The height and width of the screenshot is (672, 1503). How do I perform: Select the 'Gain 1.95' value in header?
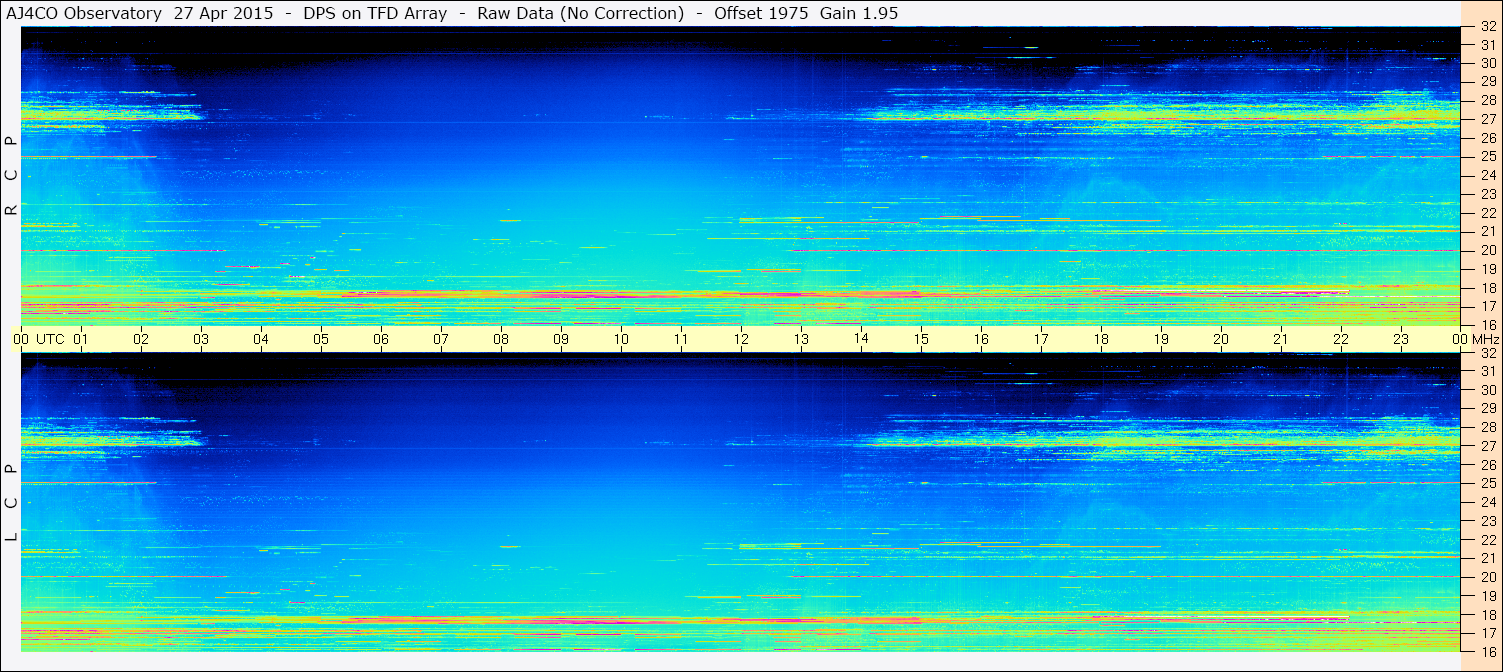pos(857,13)
